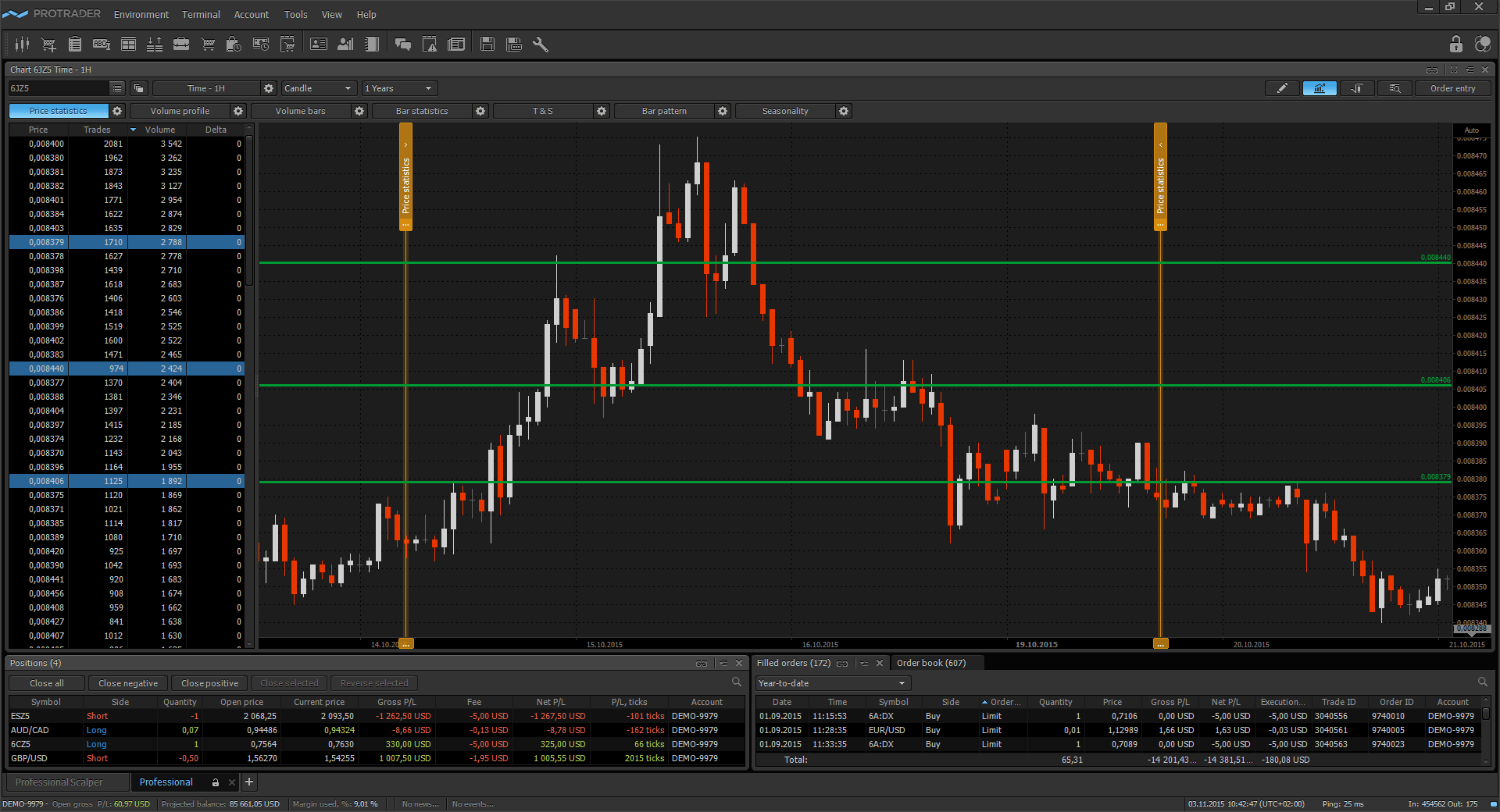The image size is (1500, 812).
Task: Open a new chart panel from toolbar
Action: 22,45
